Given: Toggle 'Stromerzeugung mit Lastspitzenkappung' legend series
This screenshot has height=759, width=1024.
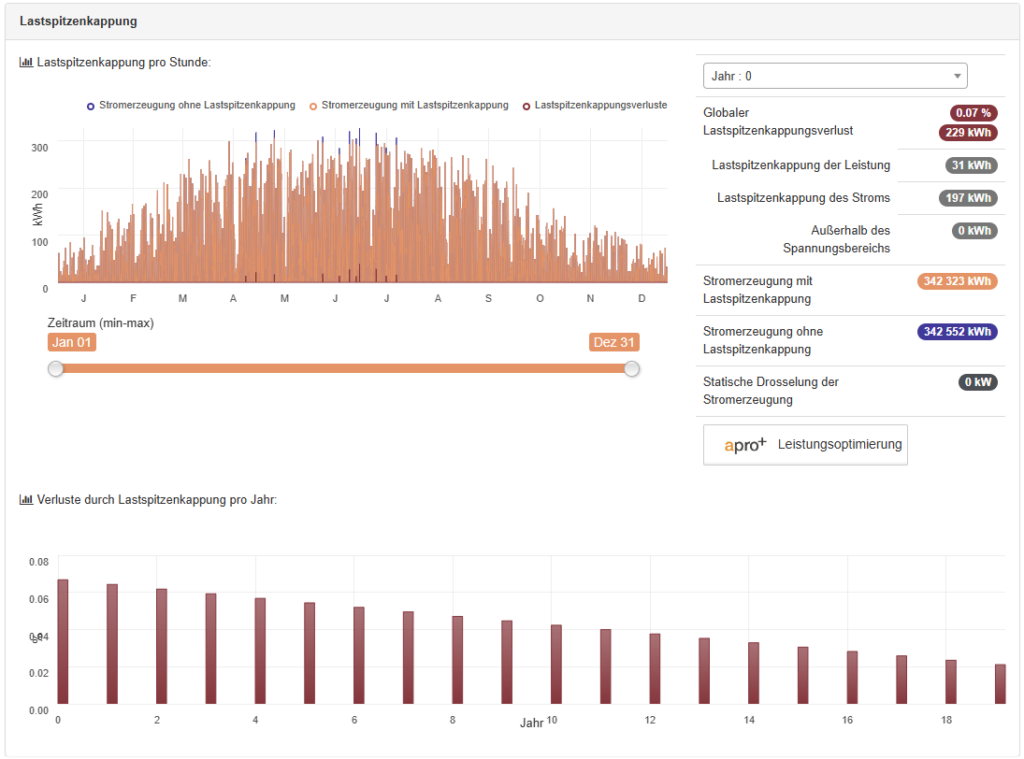Looking at the screenshot, I should [x=409, y=105].
